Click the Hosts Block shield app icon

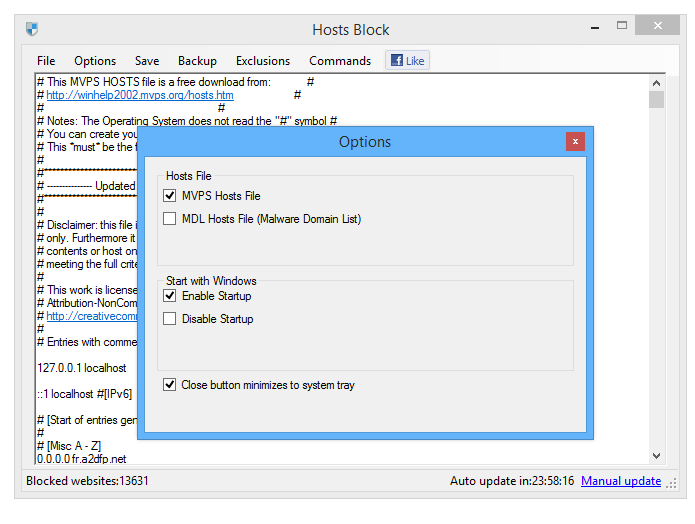coord(32,29)
